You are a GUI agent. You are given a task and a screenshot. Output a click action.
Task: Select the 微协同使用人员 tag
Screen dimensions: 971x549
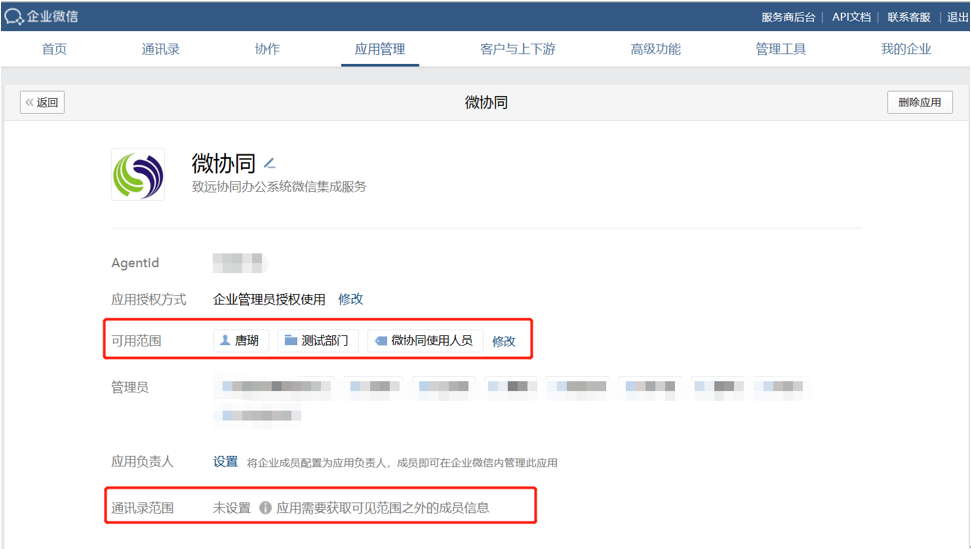coord(425,340)
